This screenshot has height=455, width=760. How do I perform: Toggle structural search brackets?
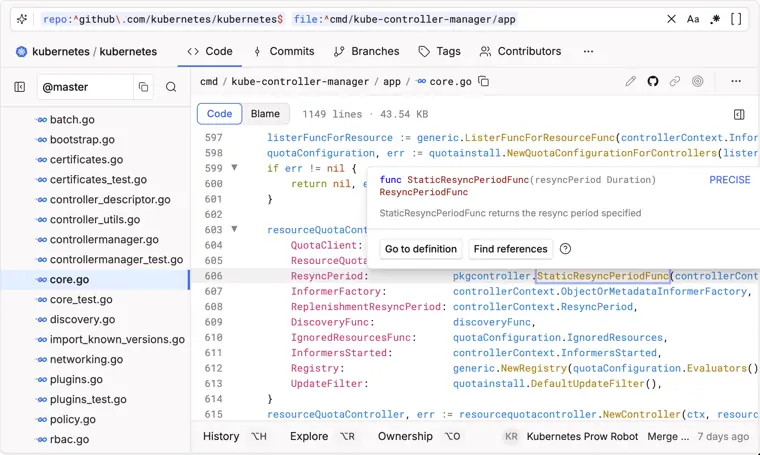point(736,19)
